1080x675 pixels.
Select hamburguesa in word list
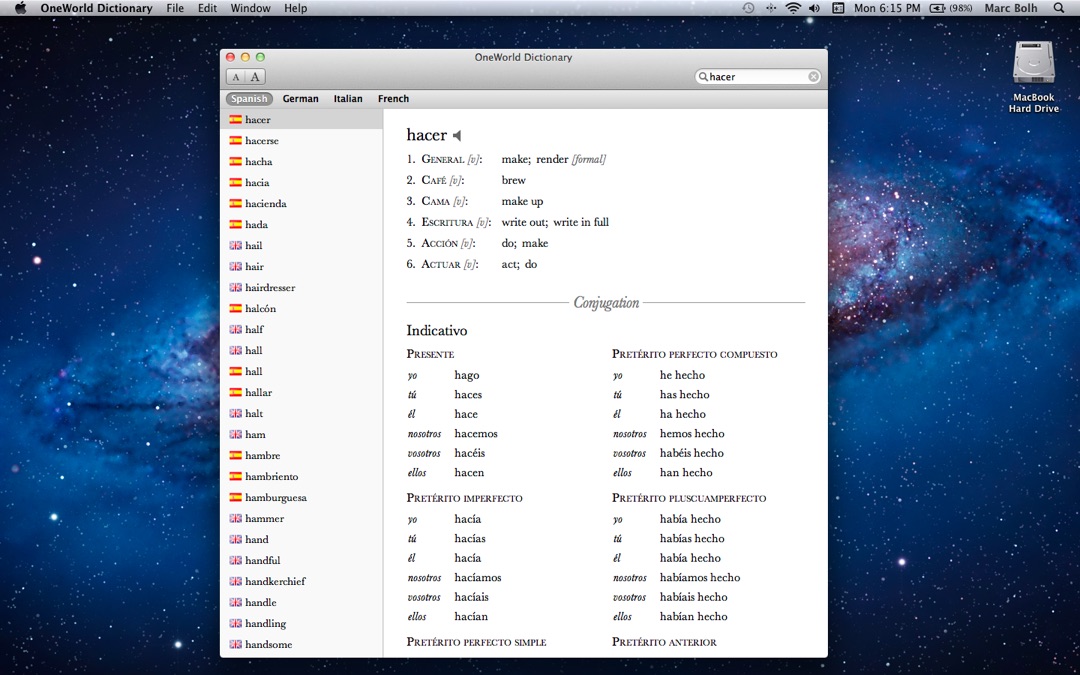(x=302, y=497)
